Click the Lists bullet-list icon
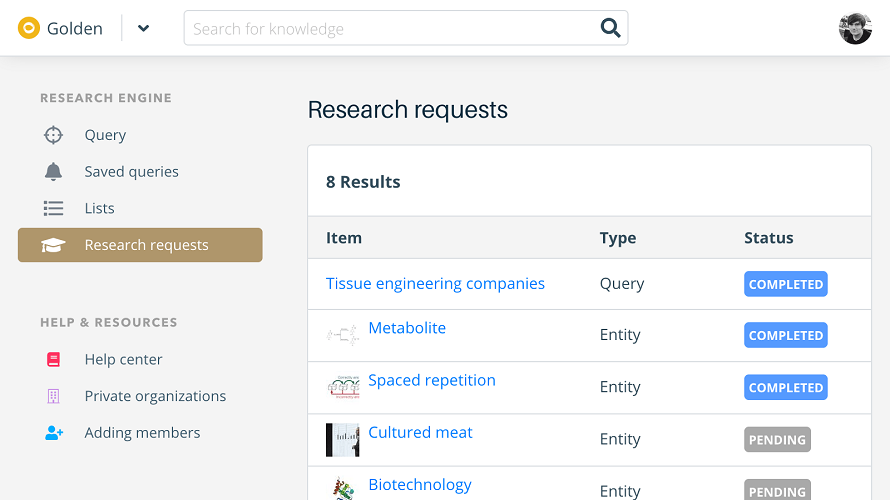Screen dimensions: 890x500 (x=53, y=208)
